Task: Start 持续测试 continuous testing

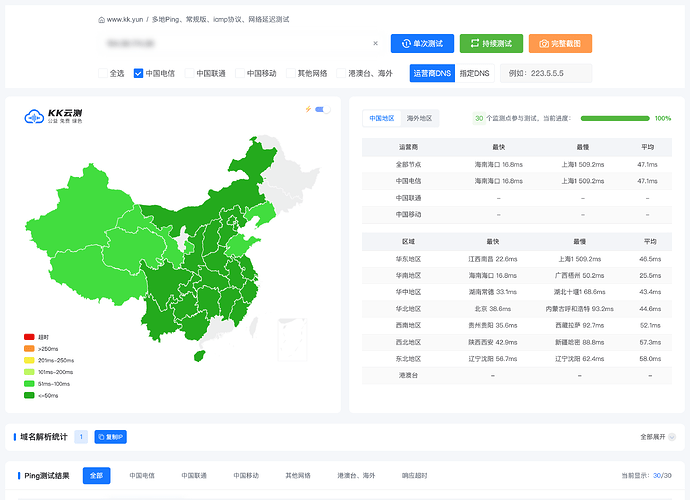Action: 492,44
